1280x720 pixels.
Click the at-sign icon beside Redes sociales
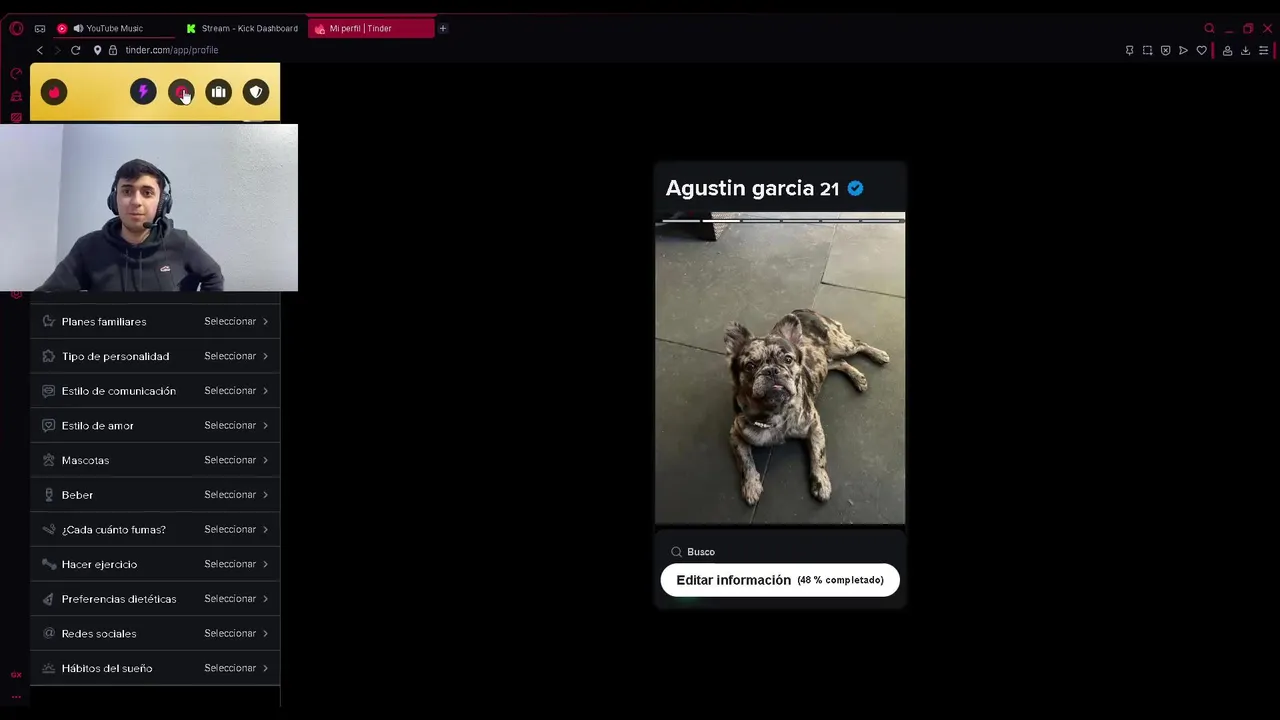click(x=48, y=633)
